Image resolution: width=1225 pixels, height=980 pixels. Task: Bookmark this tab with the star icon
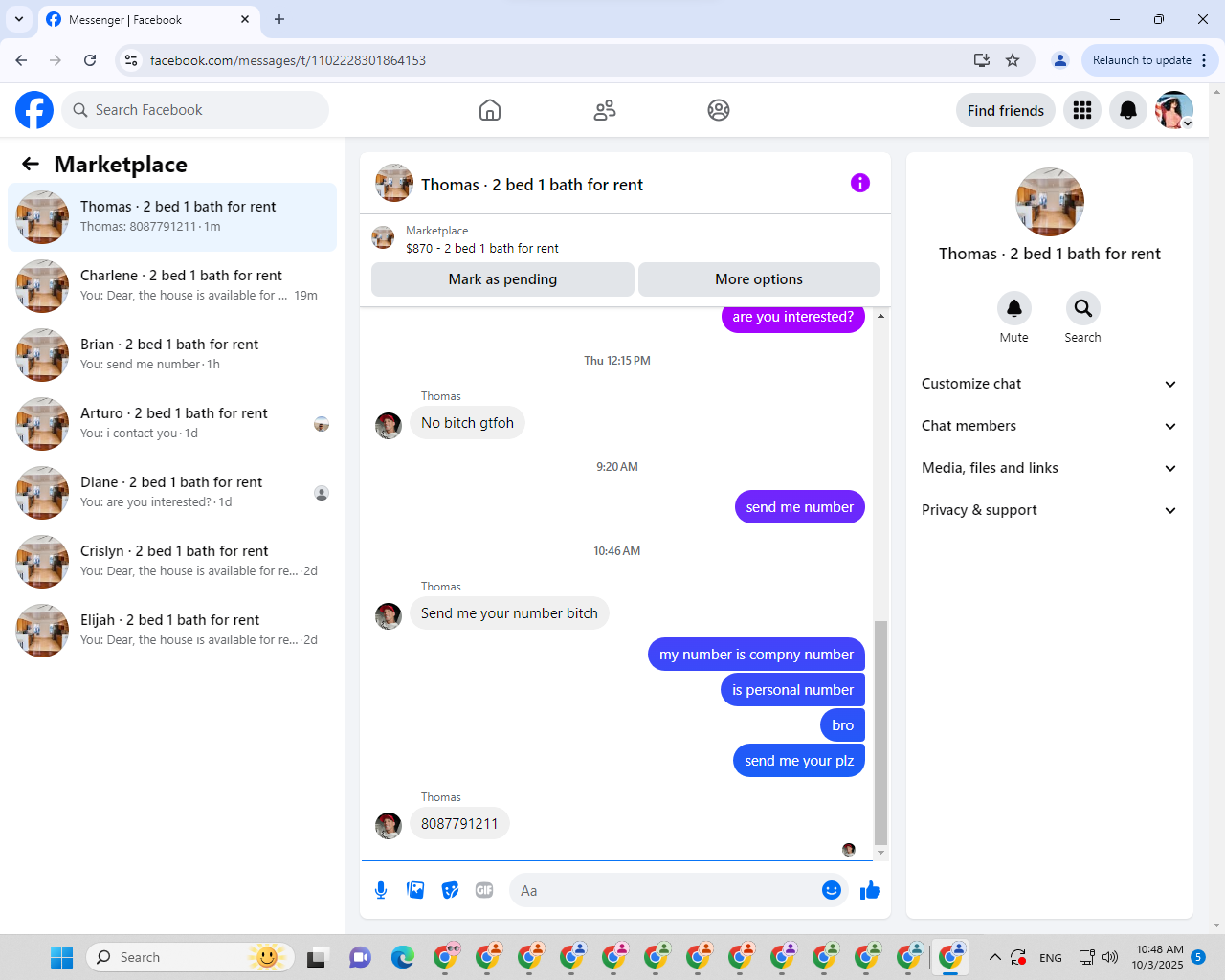[1013, 60]
